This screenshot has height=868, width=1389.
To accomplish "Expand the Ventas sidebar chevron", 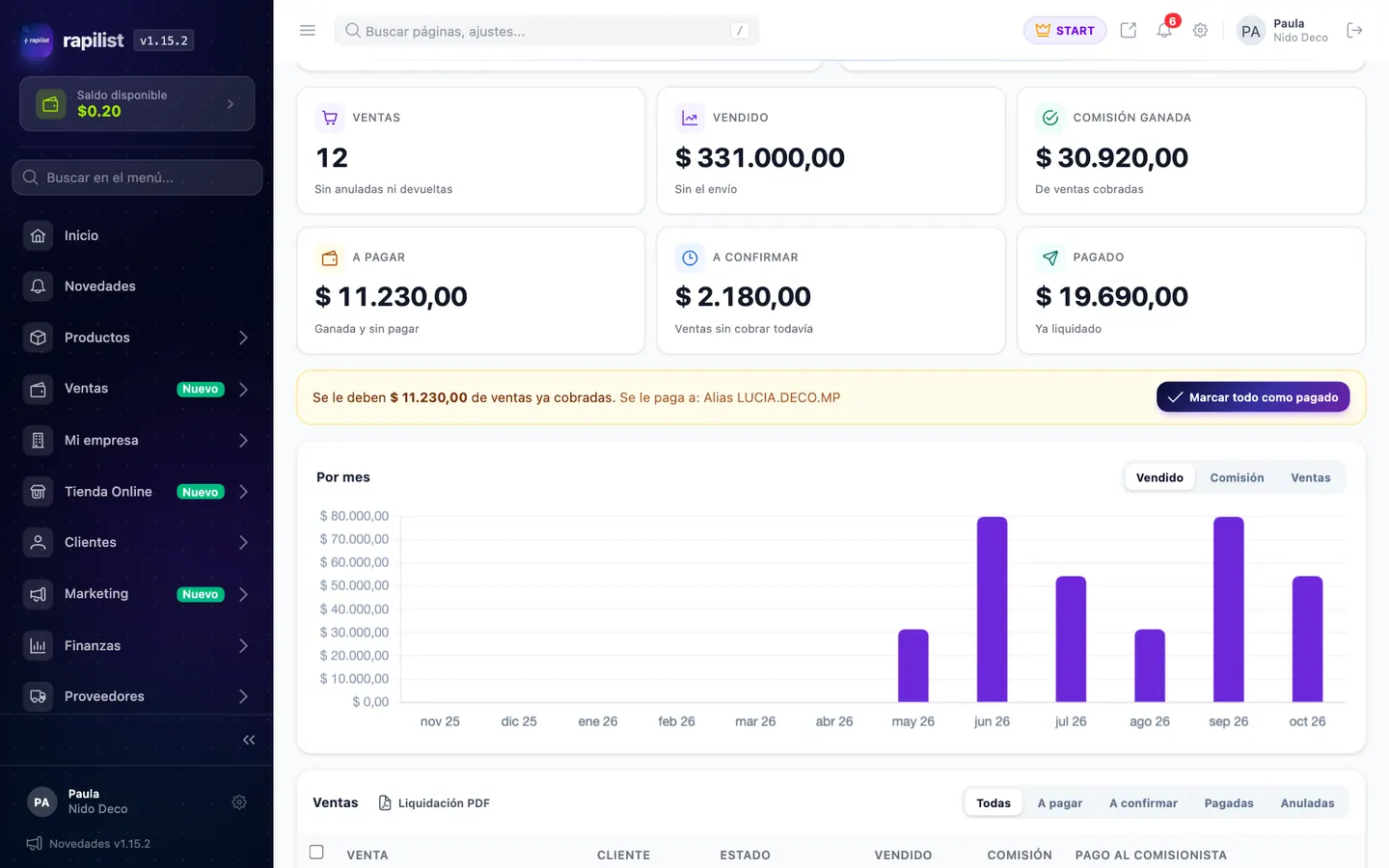I will [x=243, y=389].
